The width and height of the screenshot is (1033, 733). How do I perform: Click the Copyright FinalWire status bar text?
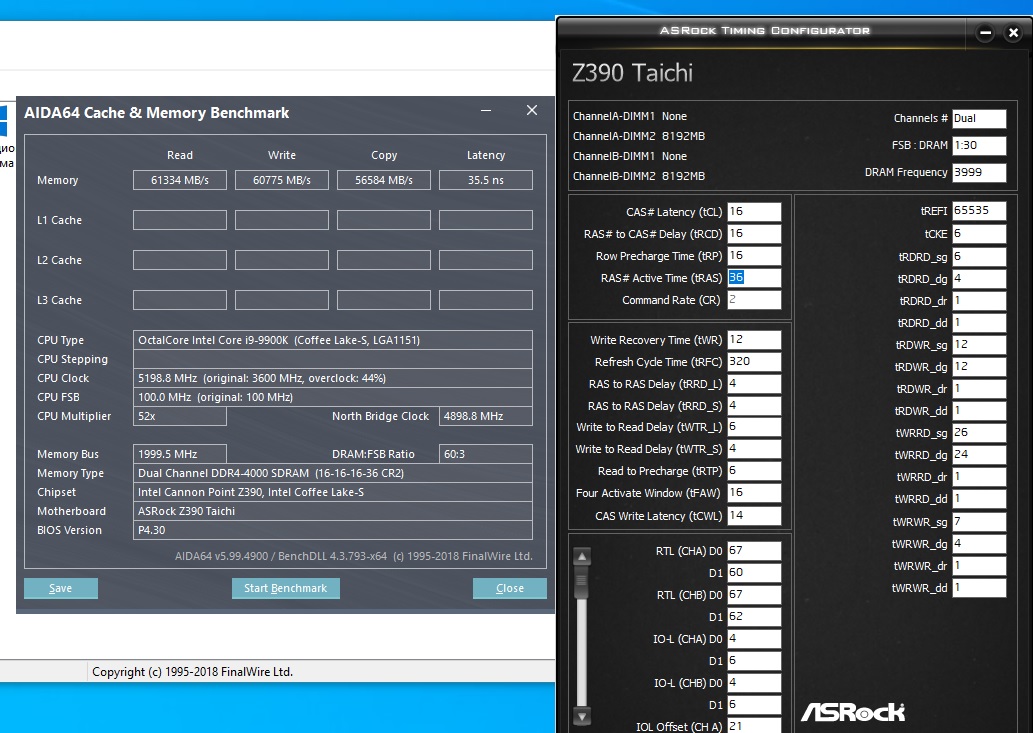click(x=192, y=672)
